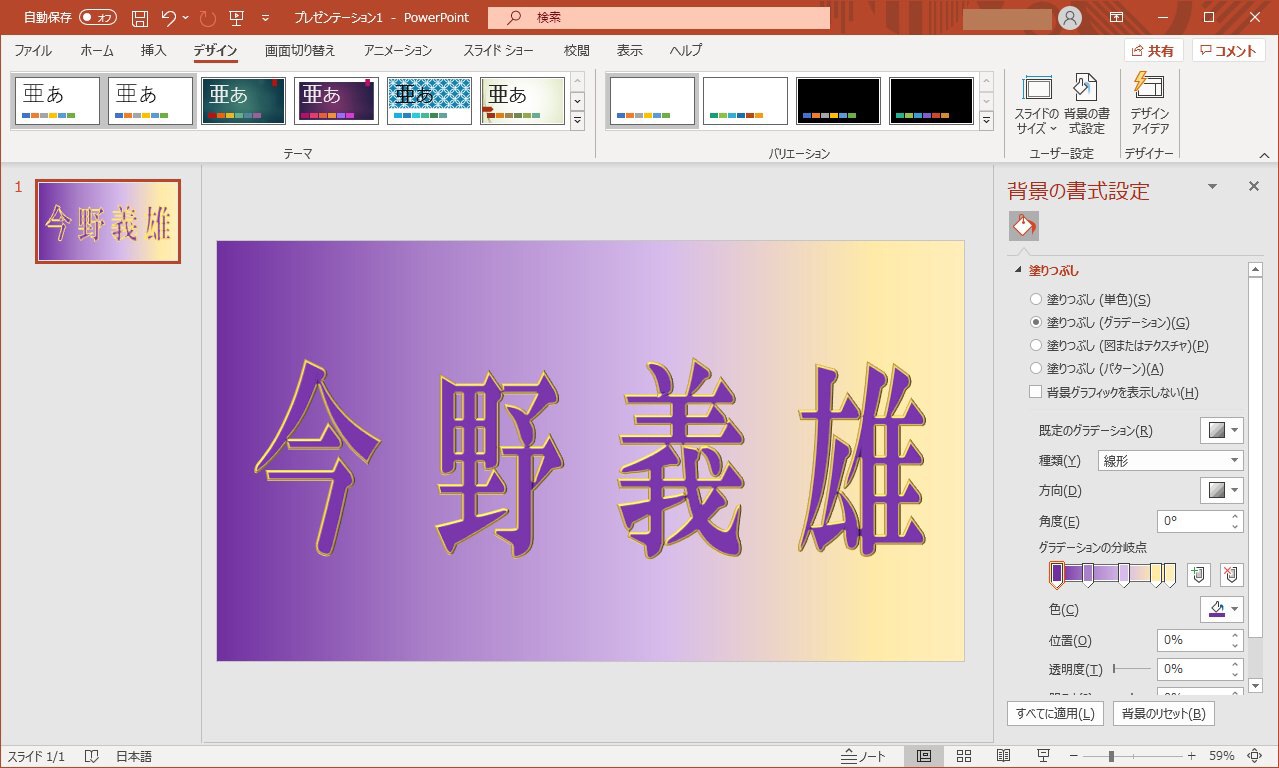The width and height of the screenshot is (1279, 768).
Task: Open the preset gradients (既定のグラデーション) dropdown
Action: pos(1221,430)
